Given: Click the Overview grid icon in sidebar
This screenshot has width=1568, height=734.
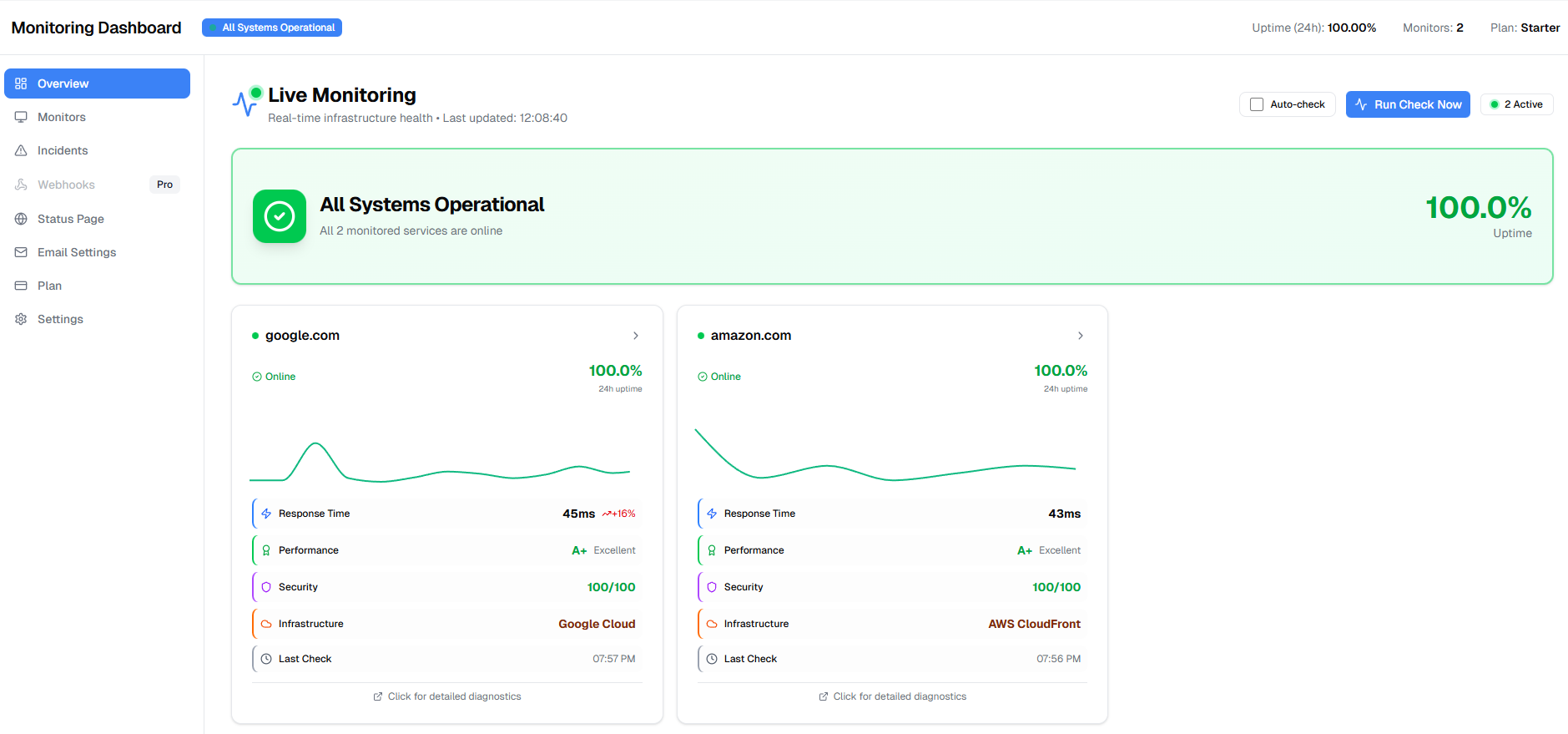Looking at the screenshot, I should pyautogui.click(x=21, y=84).
